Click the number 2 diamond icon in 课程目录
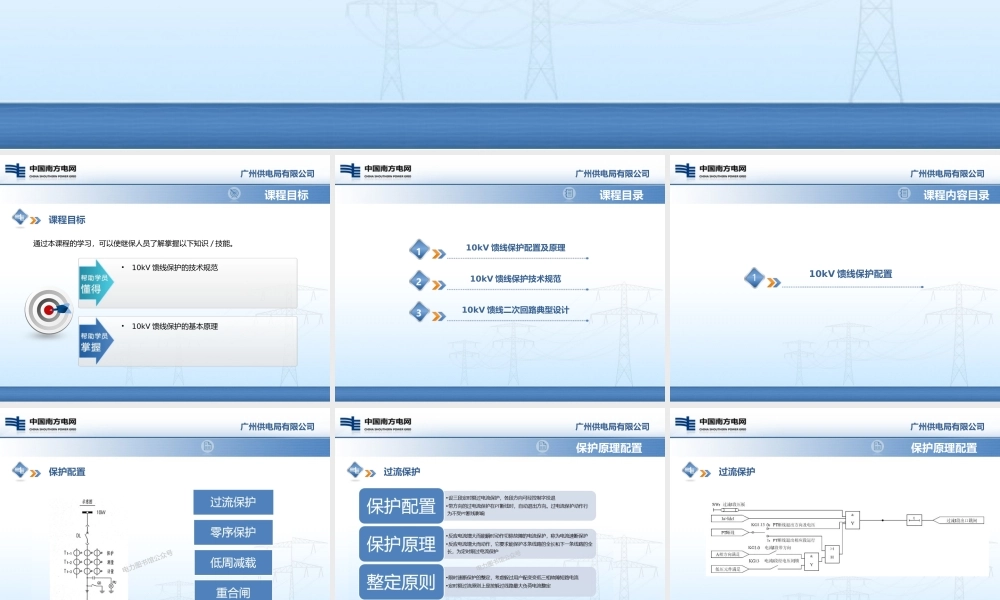The width and height of the screenshot is (1000, 600). [x=420, y=282]
